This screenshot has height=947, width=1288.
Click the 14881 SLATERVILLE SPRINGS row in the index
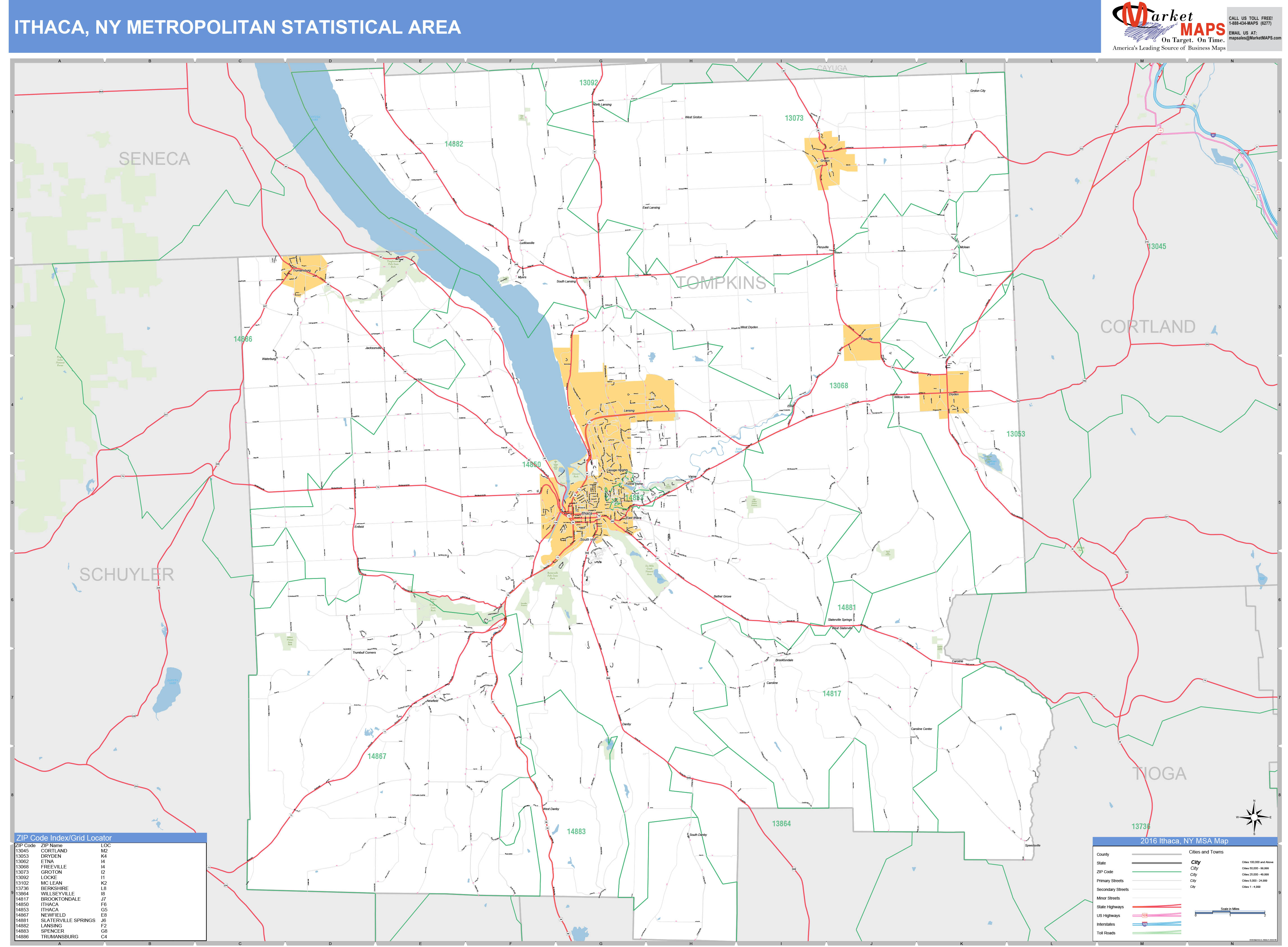(x=61, y=921)
